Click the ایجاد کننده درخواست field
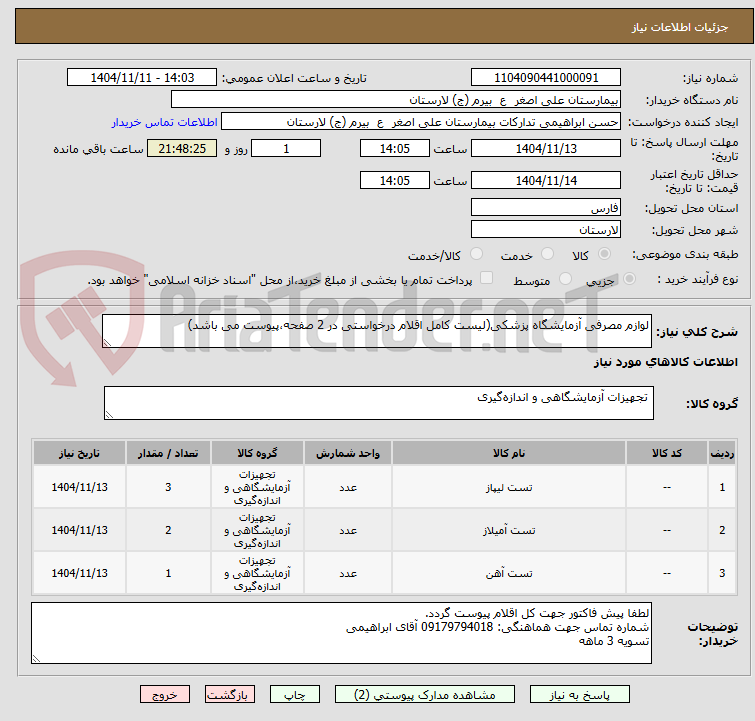The height and width of the screenshot is (721, 755). click(421, 122)
